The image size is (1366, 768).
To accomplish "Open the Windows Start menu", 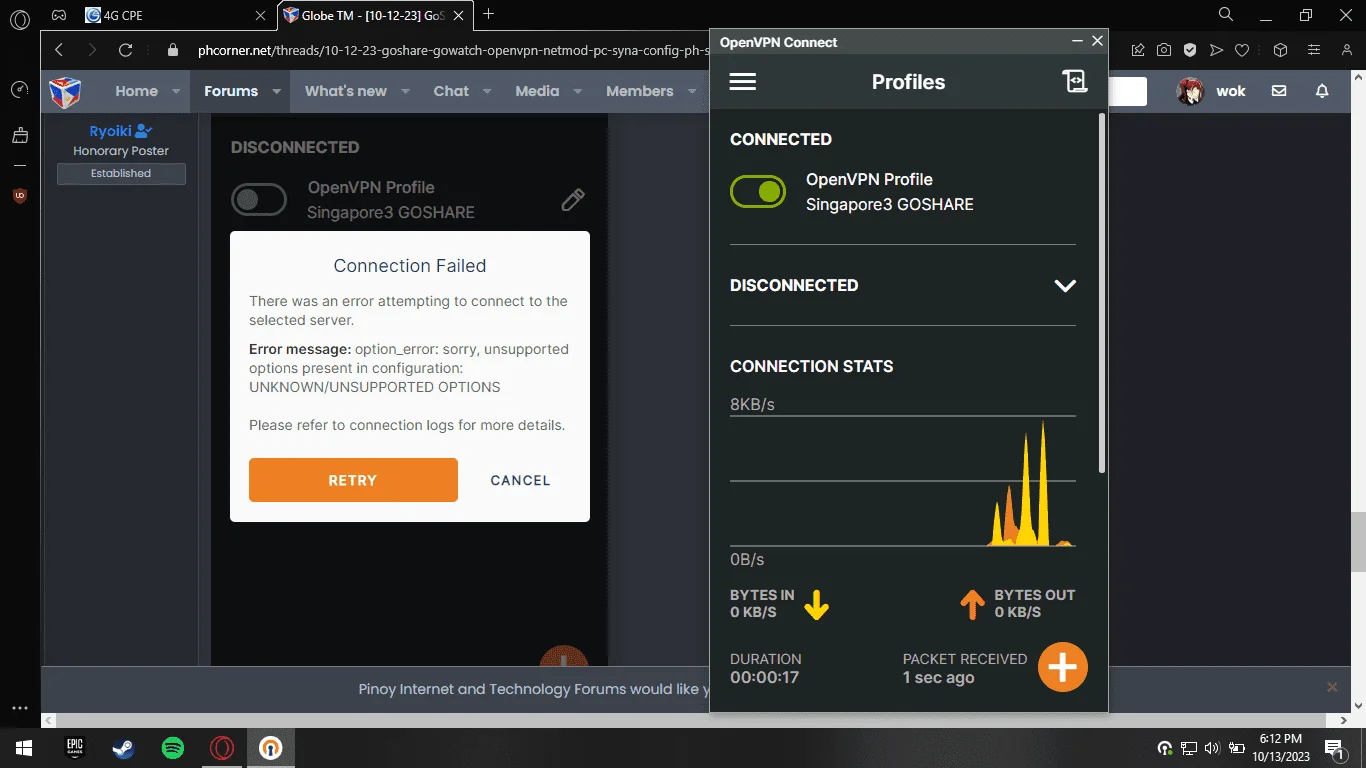I will [23, 748].
